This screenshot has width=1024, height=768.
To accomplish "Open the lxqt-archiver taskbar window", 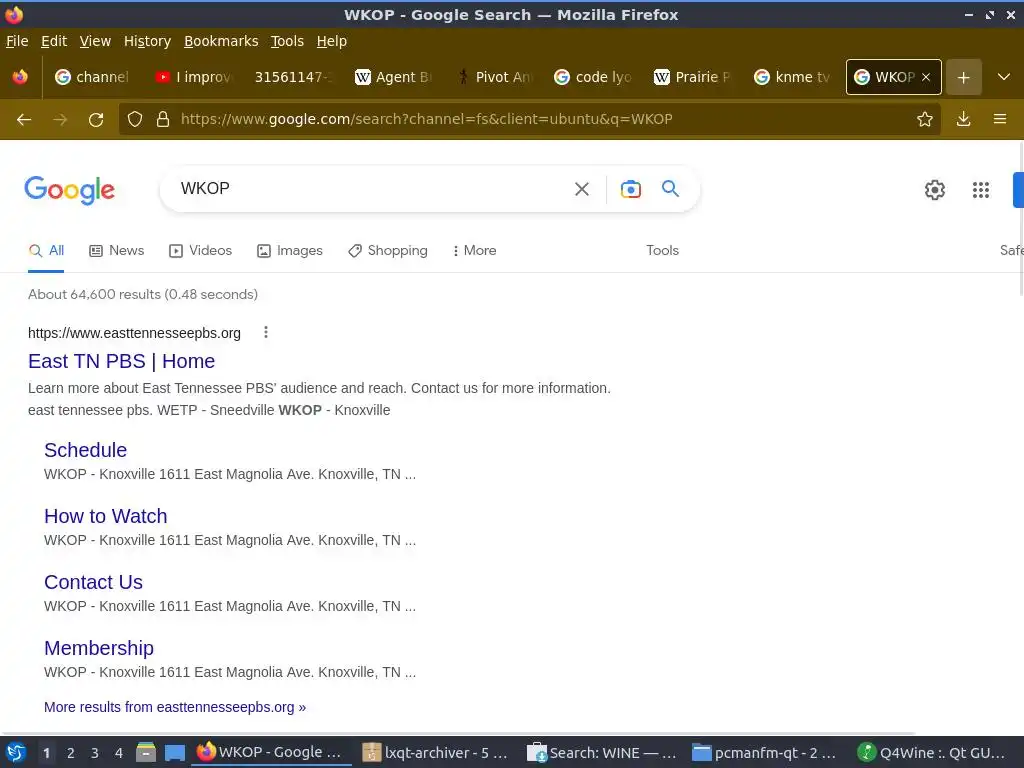I will [x=436, y=753].
